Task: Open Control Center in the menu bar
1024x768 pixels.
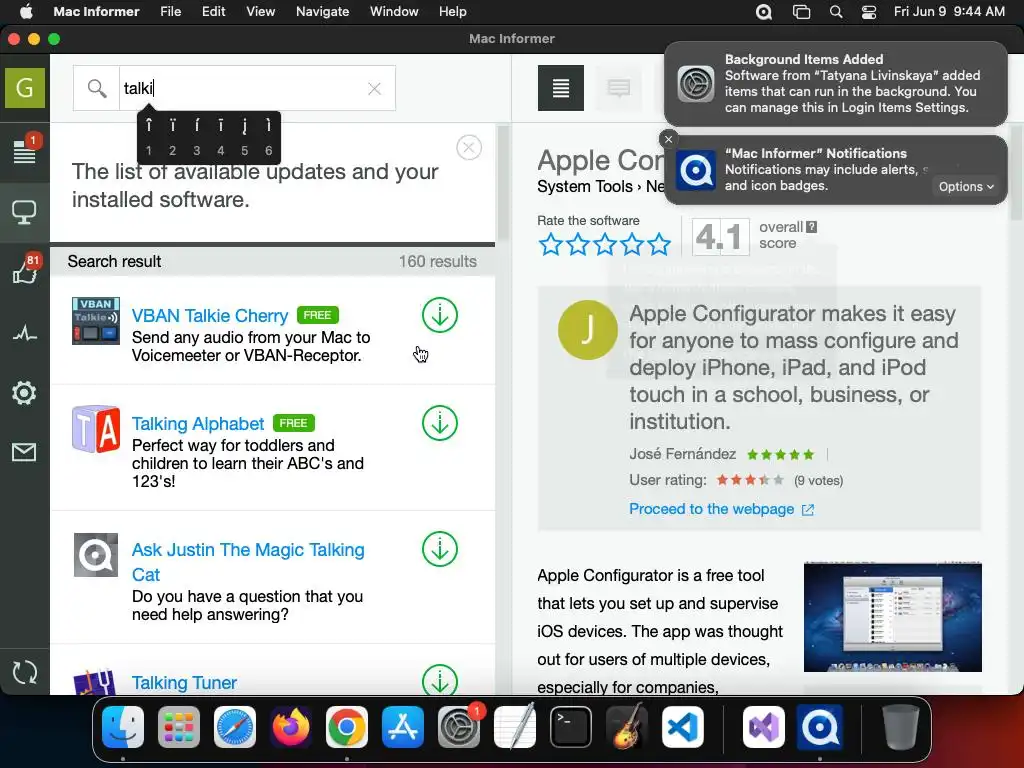Action: (869, 12)
